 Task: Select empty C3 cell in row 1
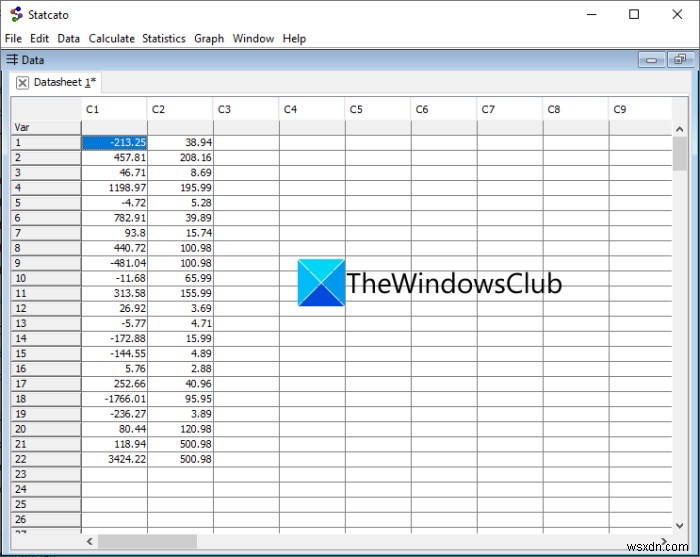246,143
